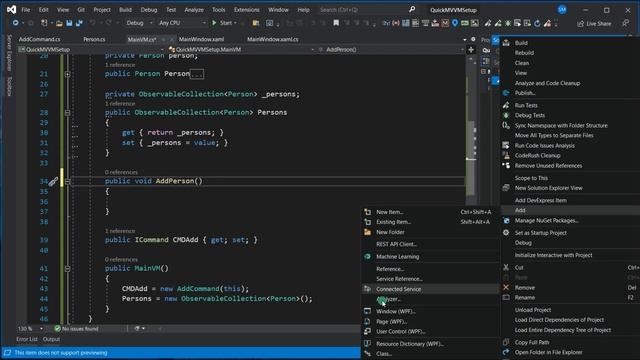Click the Manage NuGet Packages icon
The image size is (640, 360).
[x=506, y=220]
